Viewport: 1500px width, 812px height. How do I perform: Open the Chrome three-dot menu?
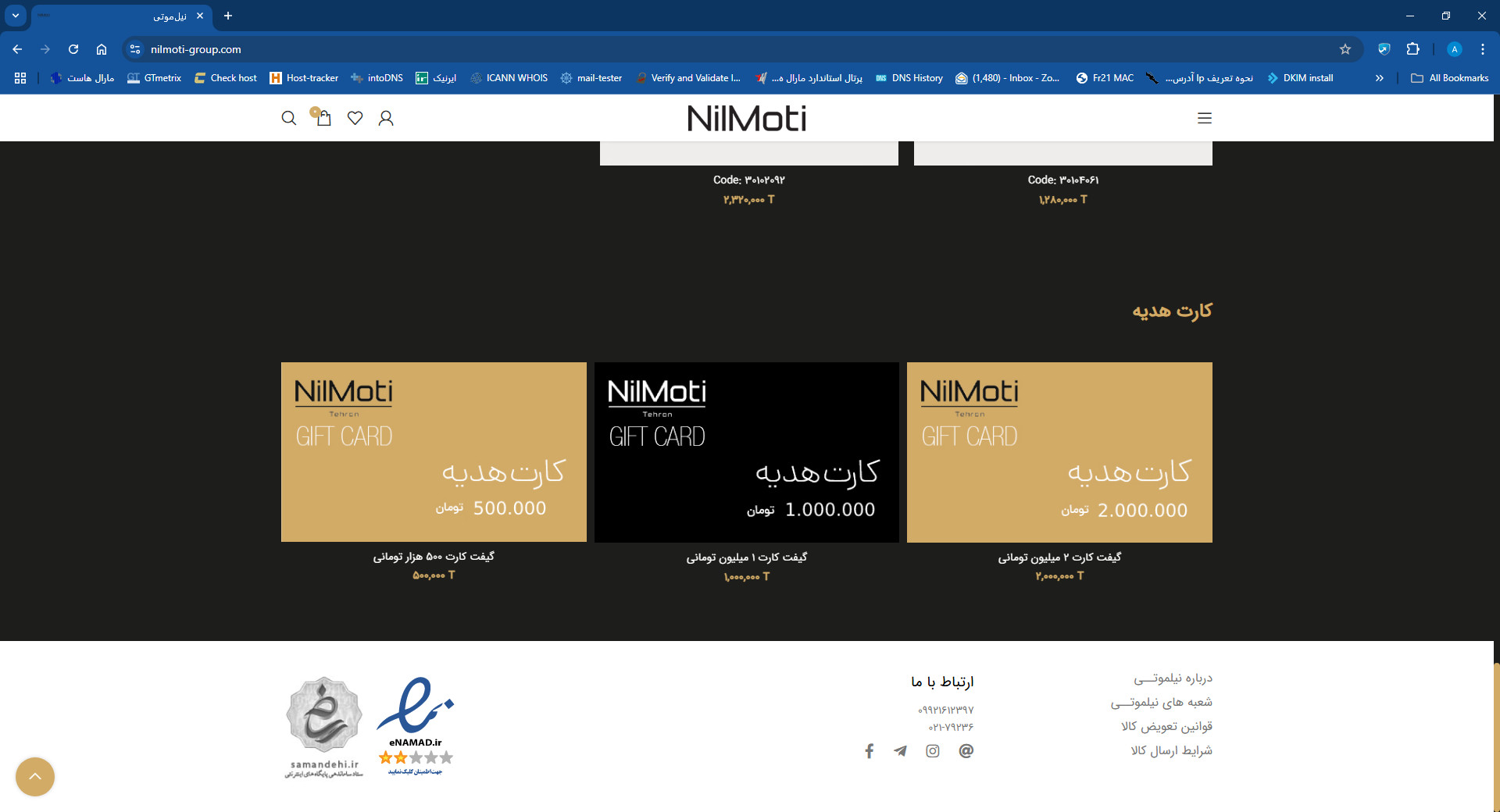pyautogui.click(x=1482, y=49)
